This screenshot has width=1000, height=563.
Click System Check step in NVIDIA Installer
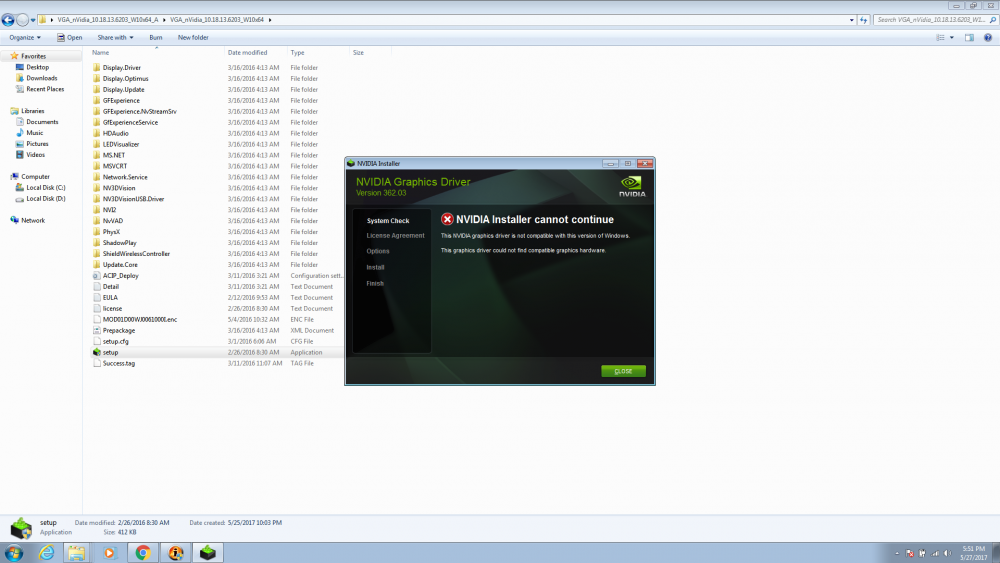(x=388, y=221)
